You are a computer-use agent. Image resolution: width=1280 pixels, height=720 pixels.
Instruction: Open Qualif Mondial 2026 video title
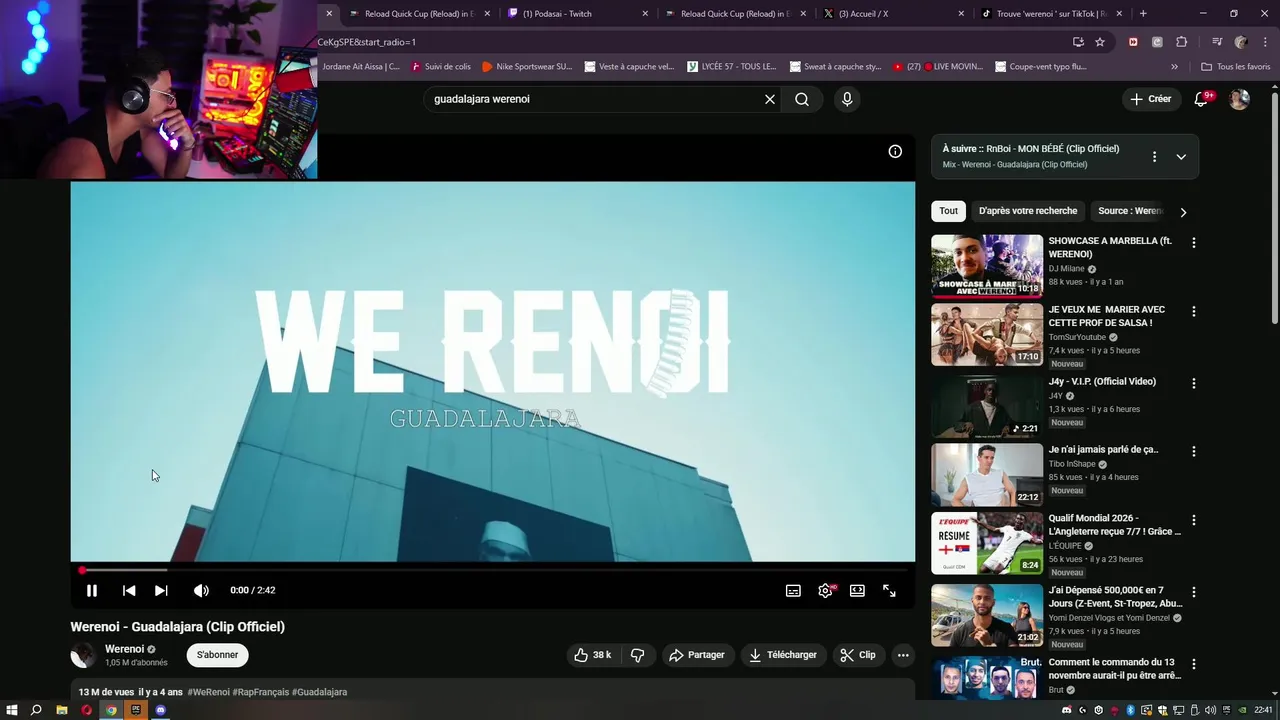pos(1114,525)
